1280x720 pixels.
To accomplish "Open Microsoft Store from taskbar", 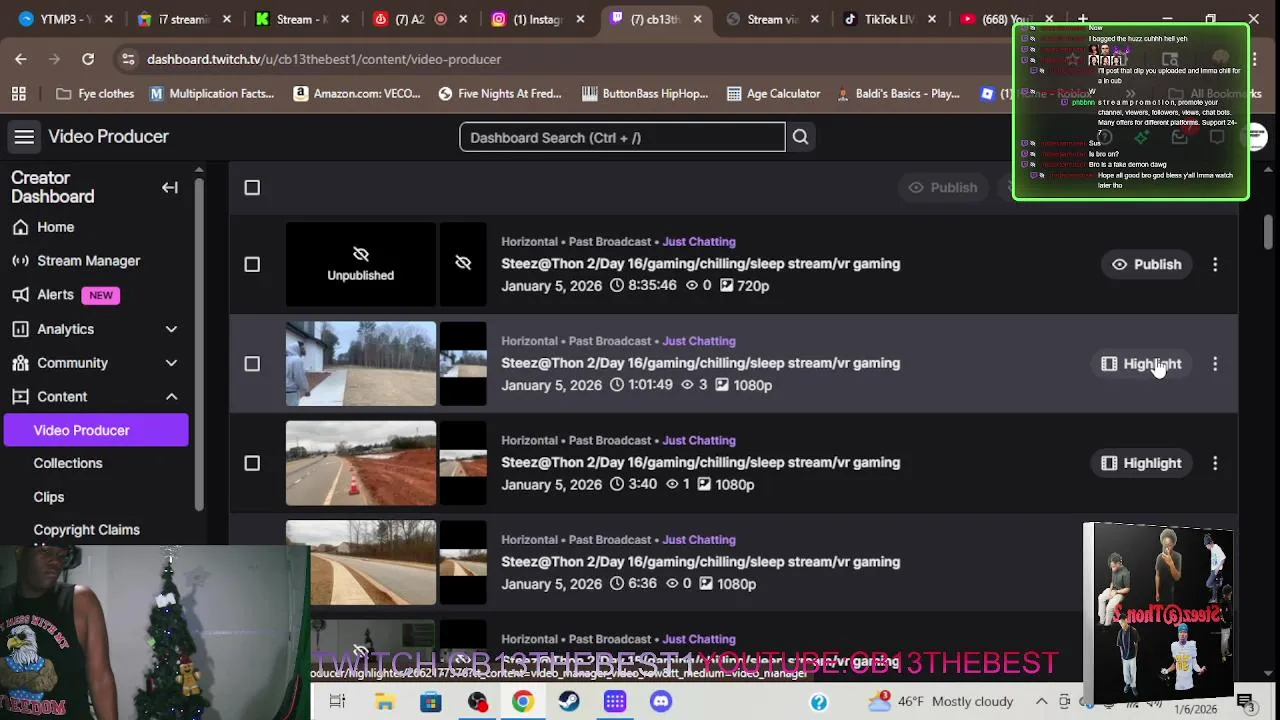I will [430, 702].
